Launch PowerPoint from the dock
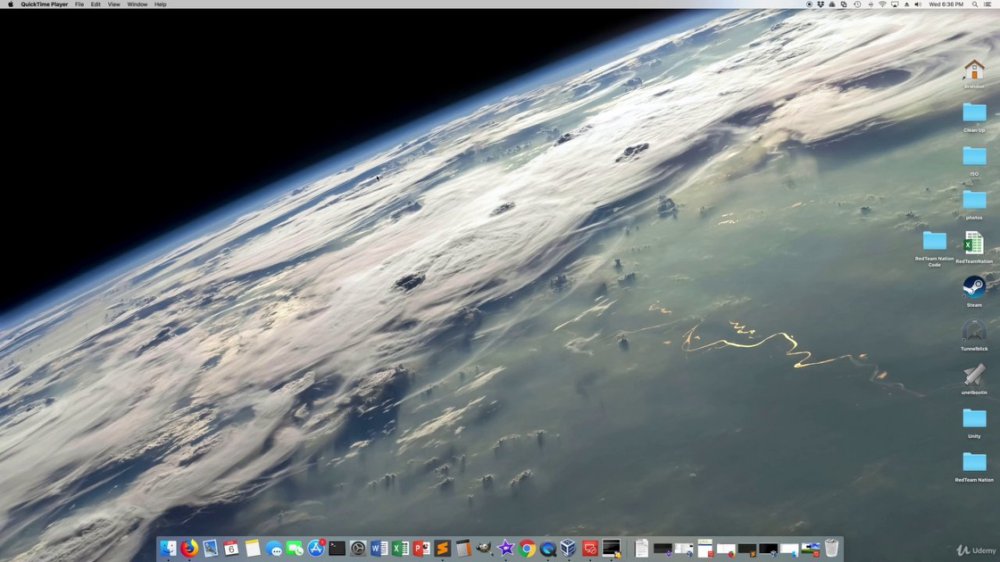 point(421,548)
